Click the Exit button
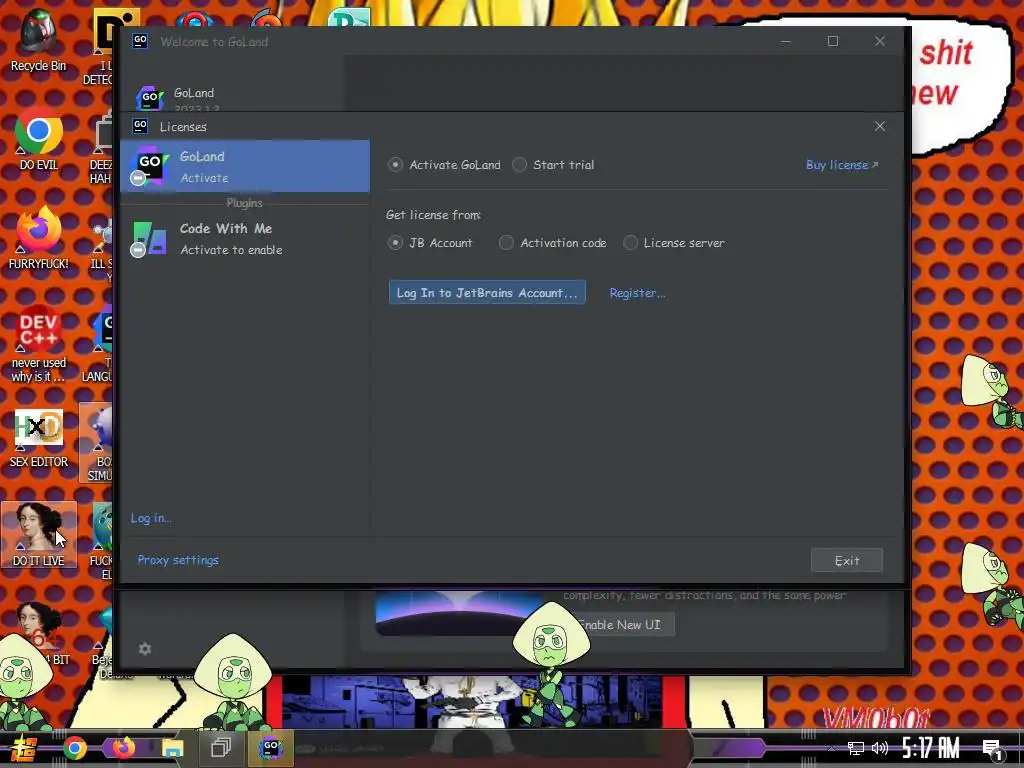1024x768 pixels. click(847, 560)
